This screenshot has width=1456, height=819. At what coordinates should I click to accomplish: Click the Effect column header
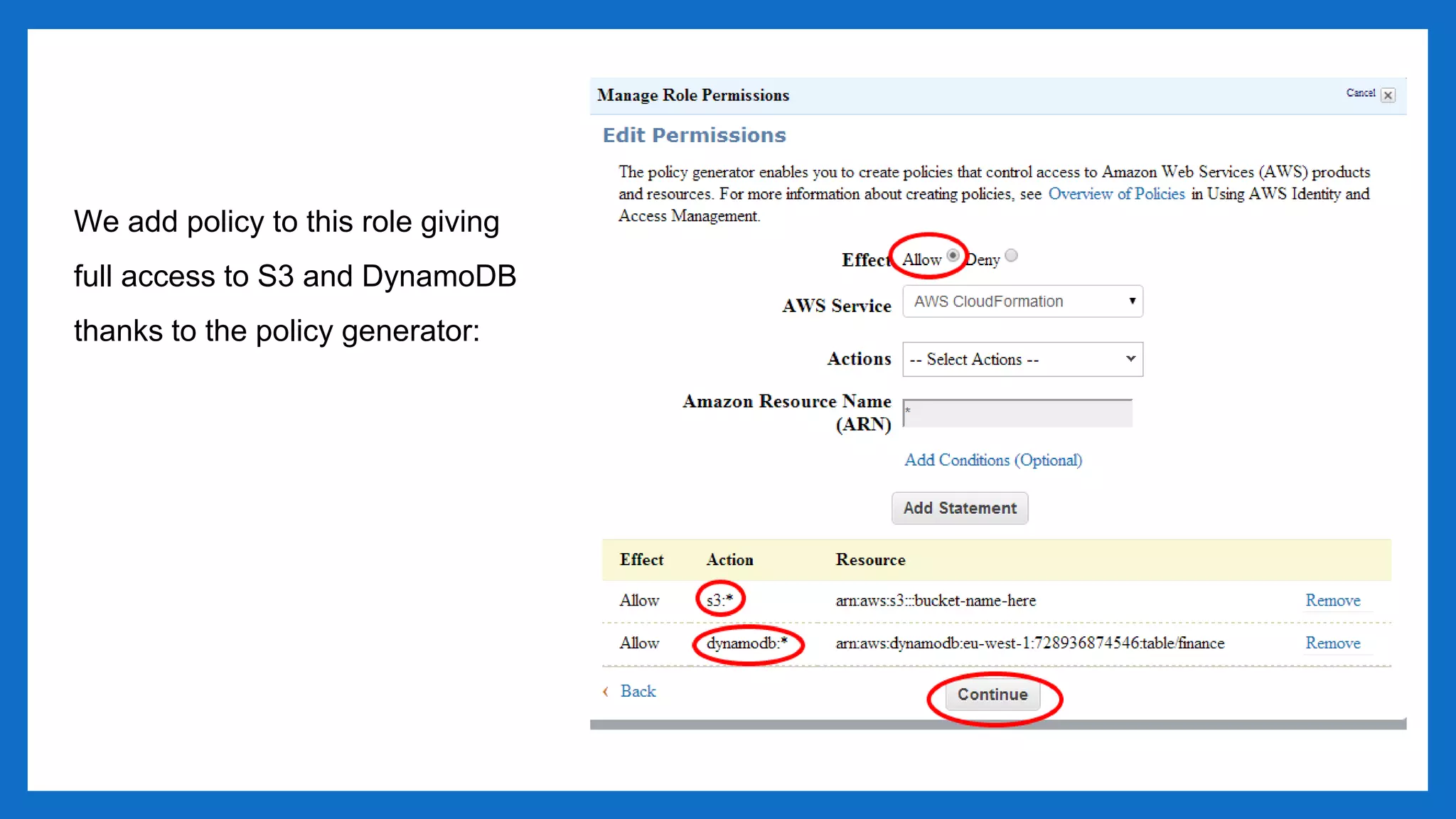[641, 560]
